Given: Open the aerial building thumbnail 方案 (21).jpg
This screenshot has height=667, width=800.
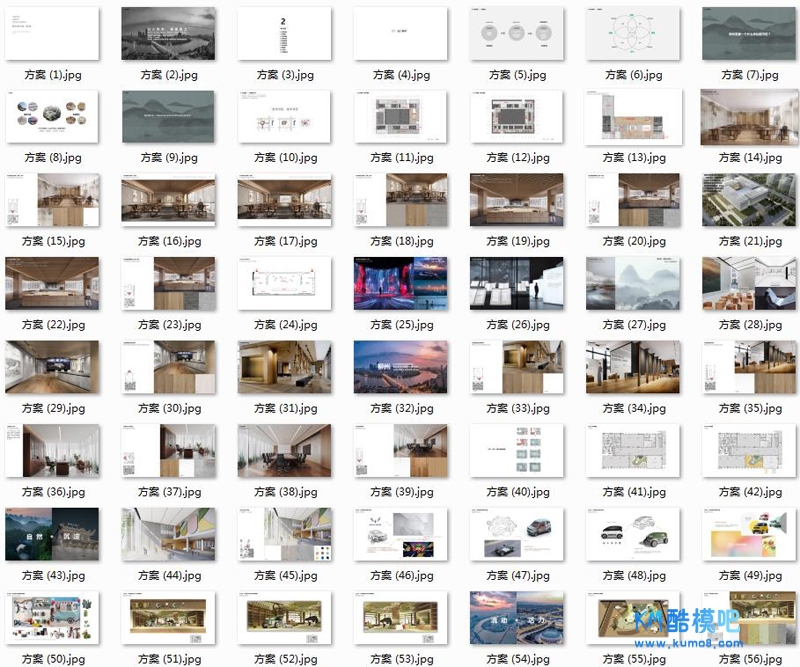Looking at the screenshot, I should (748, 200).
